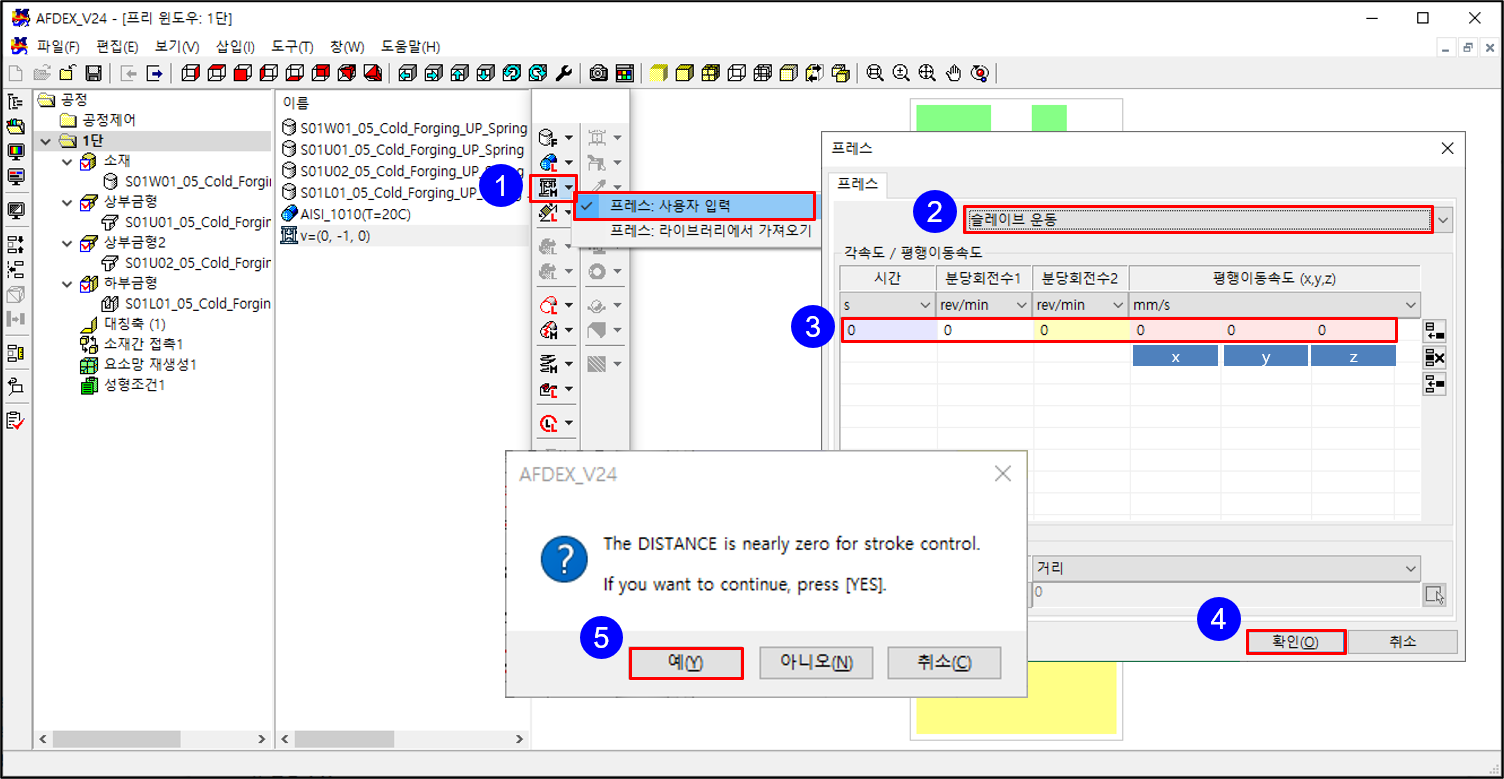Click the rotate view icon at toolbar end
Image resolution: width=1504 pixels, height=779 pixels.
tap(980, 72)
